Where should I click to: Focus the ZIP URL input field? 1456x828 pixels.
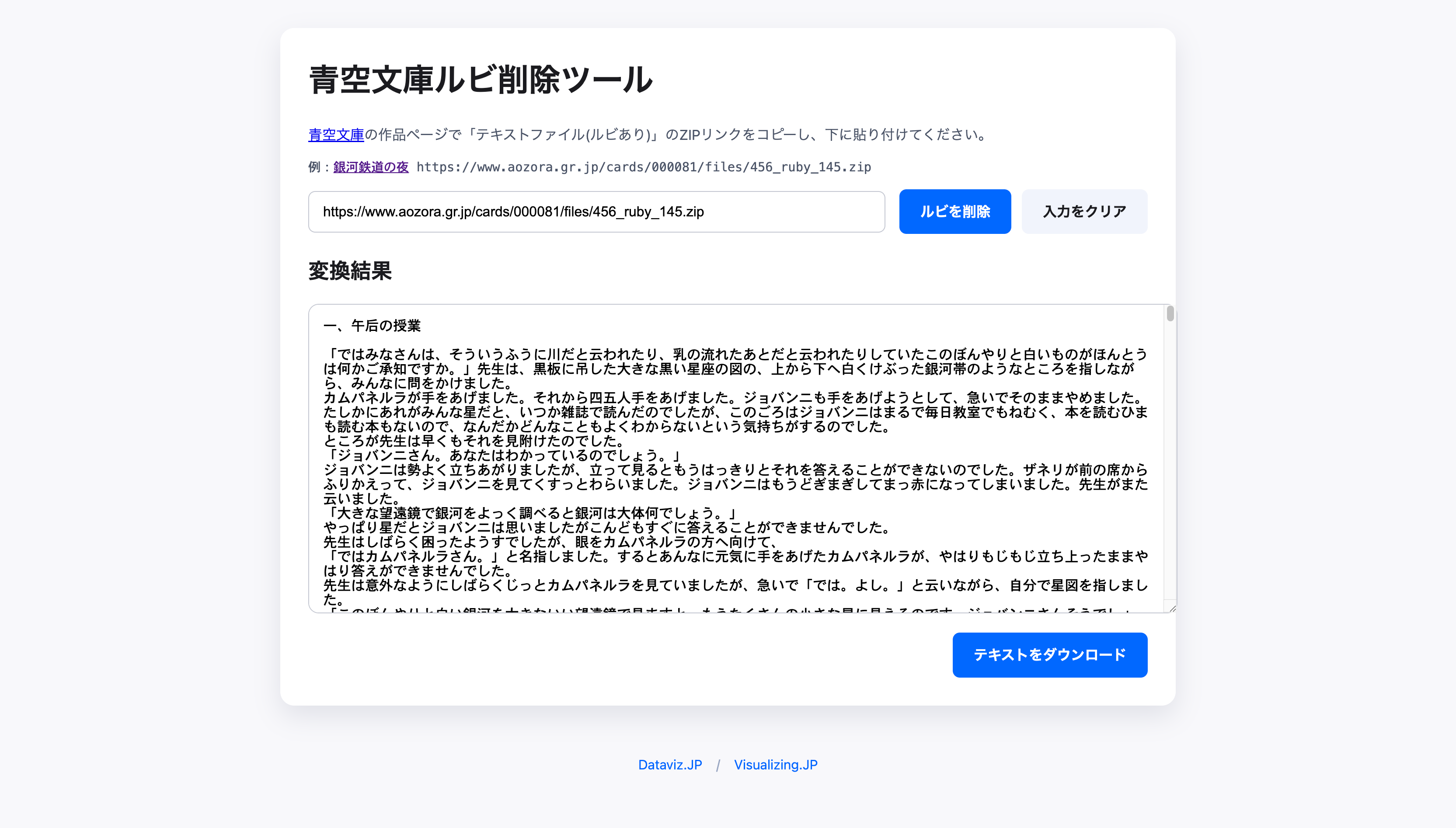pyautogui.click(x=596, y=212)
